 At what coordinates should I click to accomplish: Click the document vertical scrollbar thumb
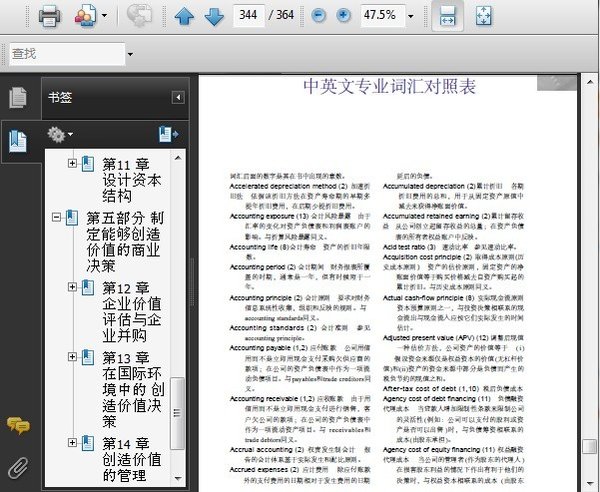tap(590, 446)
